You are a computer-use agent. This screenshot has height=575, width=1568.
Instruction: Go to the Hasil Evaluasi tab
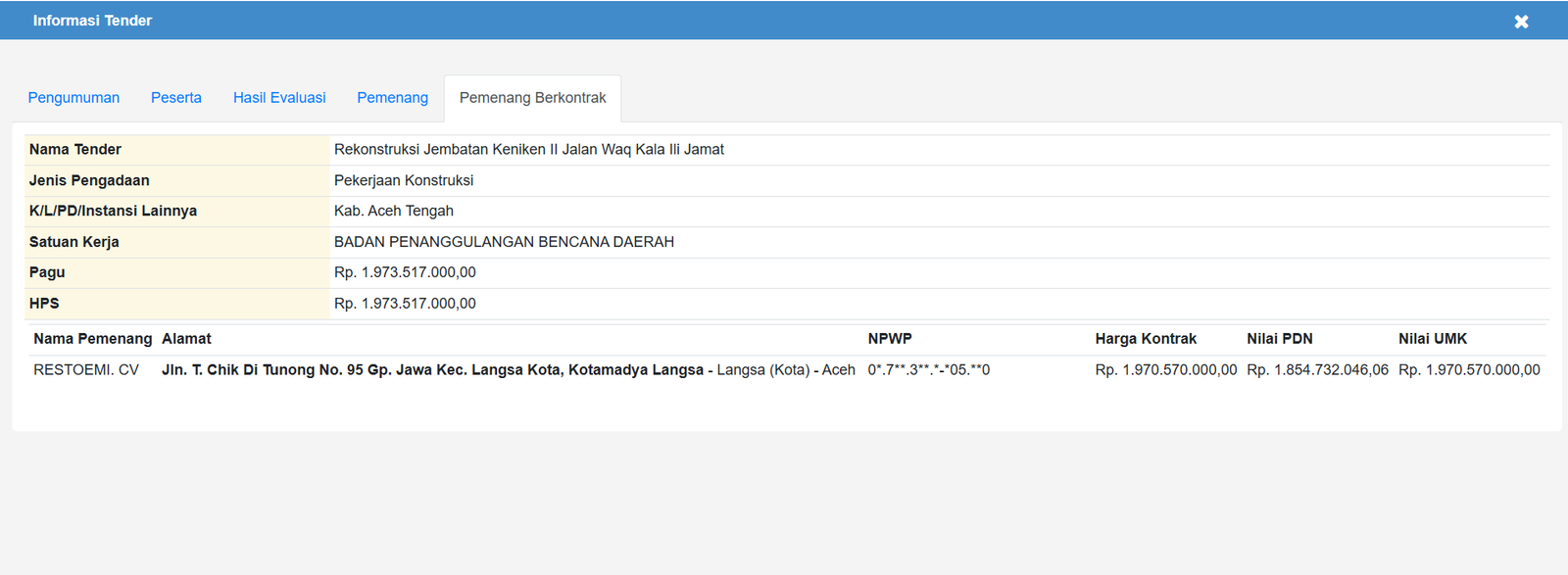pos(279,98)
